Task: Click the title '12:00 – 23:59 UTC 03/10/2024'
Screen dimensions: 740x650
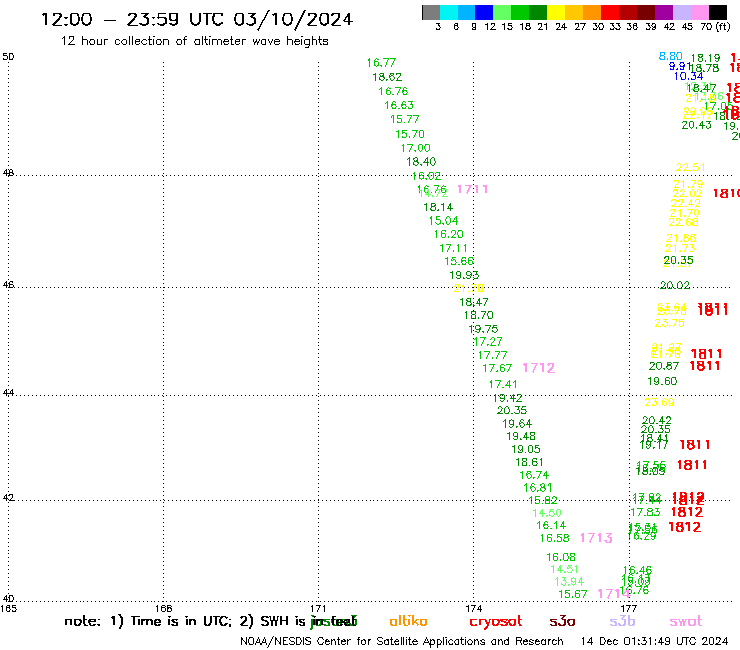Action: coord(197,19)
